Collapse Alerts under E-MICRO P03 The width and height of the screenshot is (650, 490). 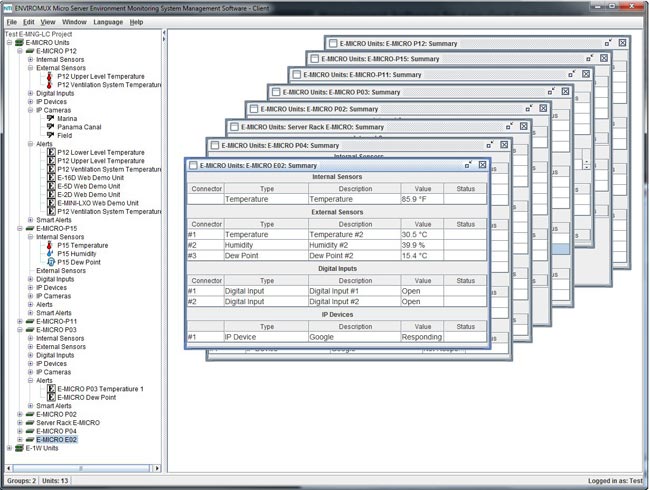pyautogui.click(x=30, y=381)
